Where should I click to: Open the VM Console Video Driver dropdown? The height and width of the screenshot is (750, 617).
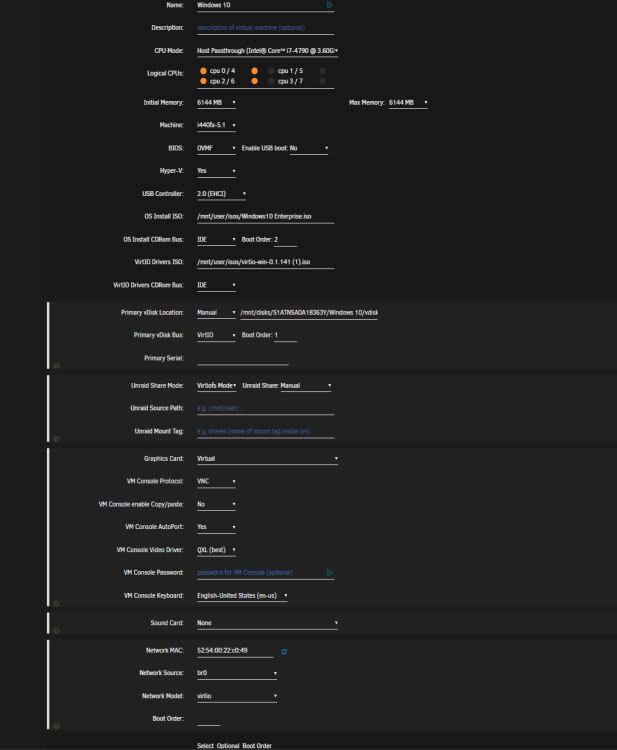217,550
